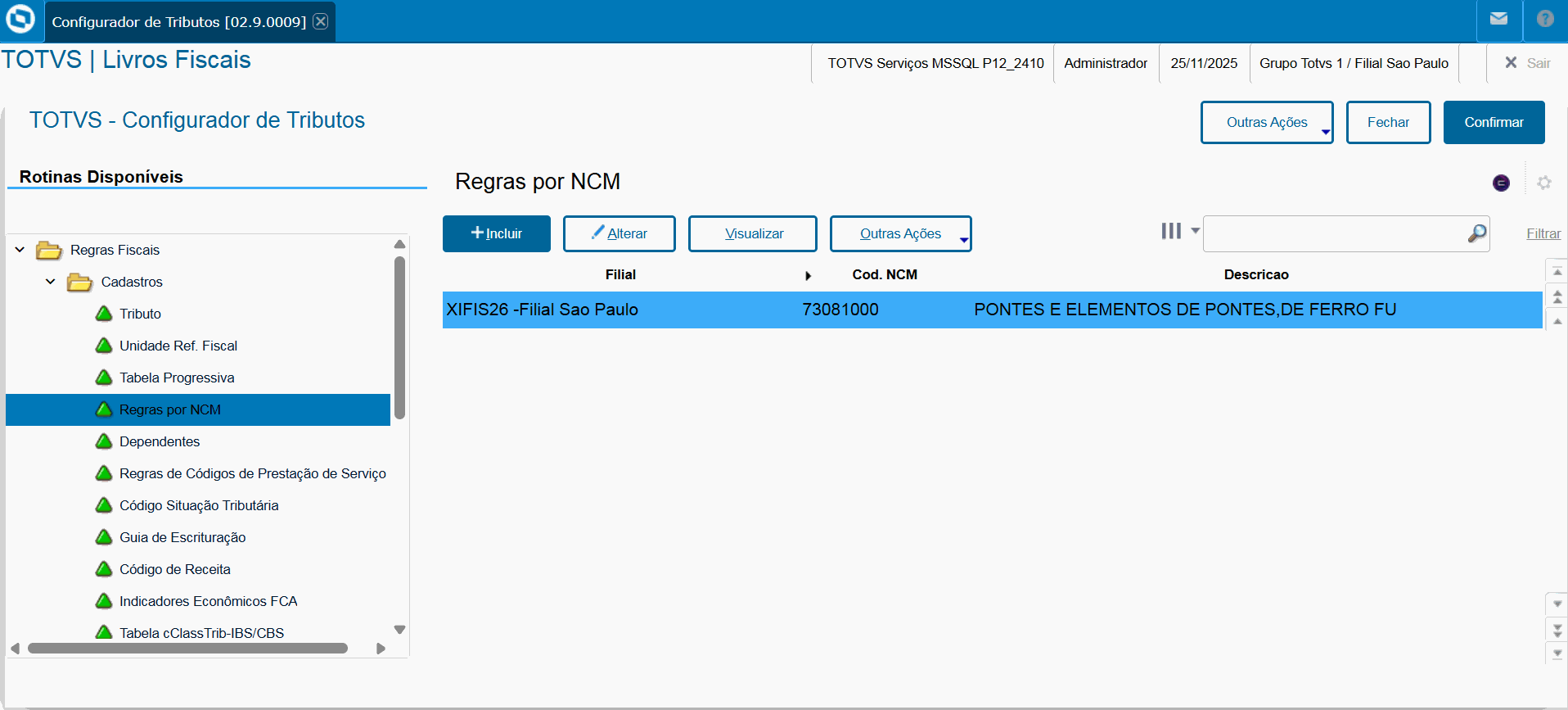Select the Regras Fiscais folder icon

49,250
